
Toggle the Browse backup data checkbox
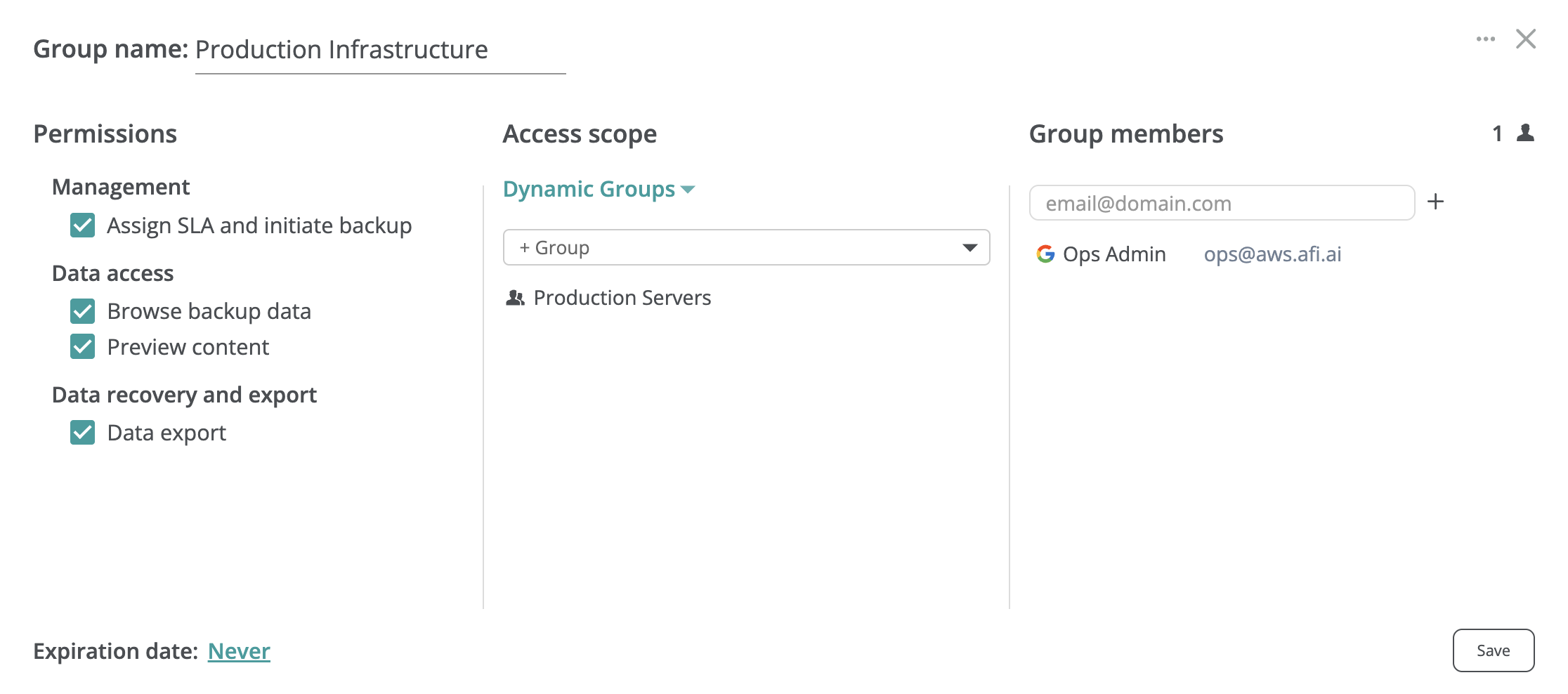83,311
